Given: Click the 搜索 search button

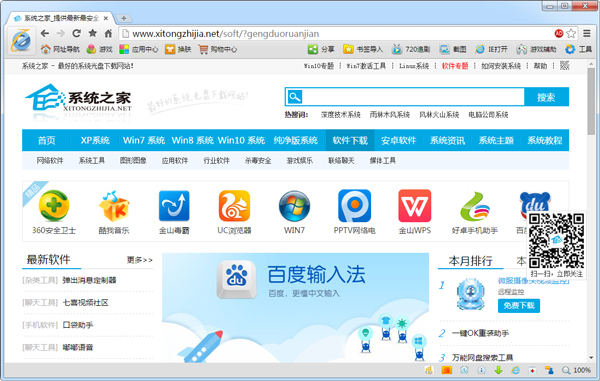Looking at the screenshot, I should [x=546, y=97].
